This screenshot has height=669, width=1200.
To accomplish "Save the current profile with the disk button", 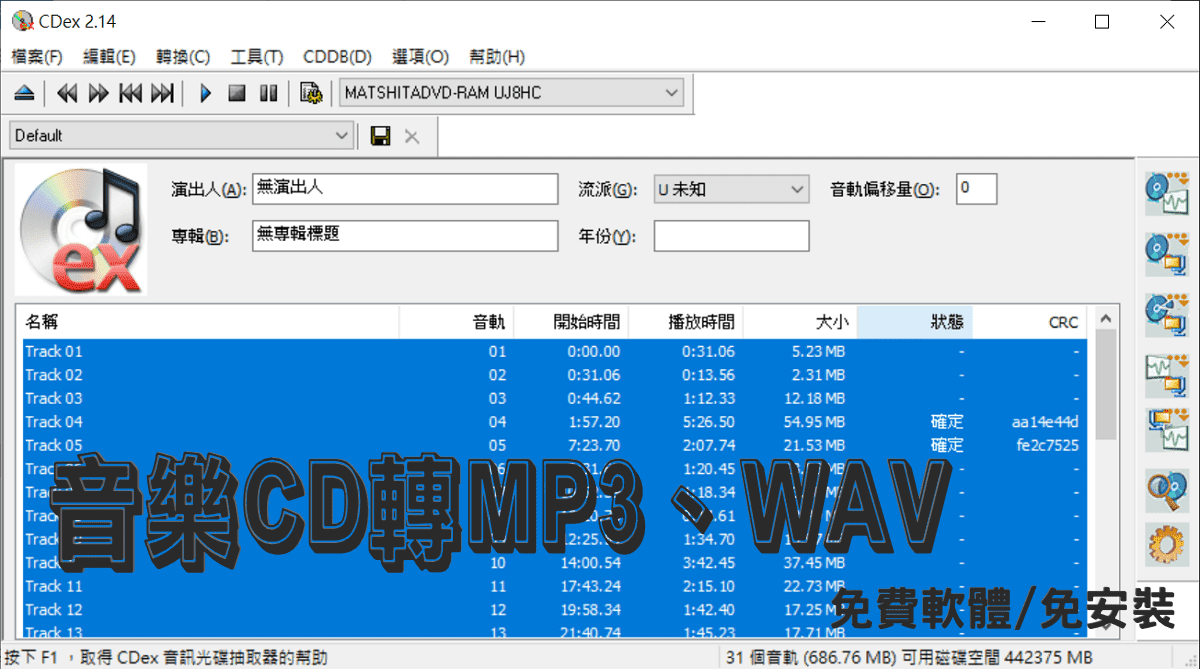I will (x=381, y=135).
